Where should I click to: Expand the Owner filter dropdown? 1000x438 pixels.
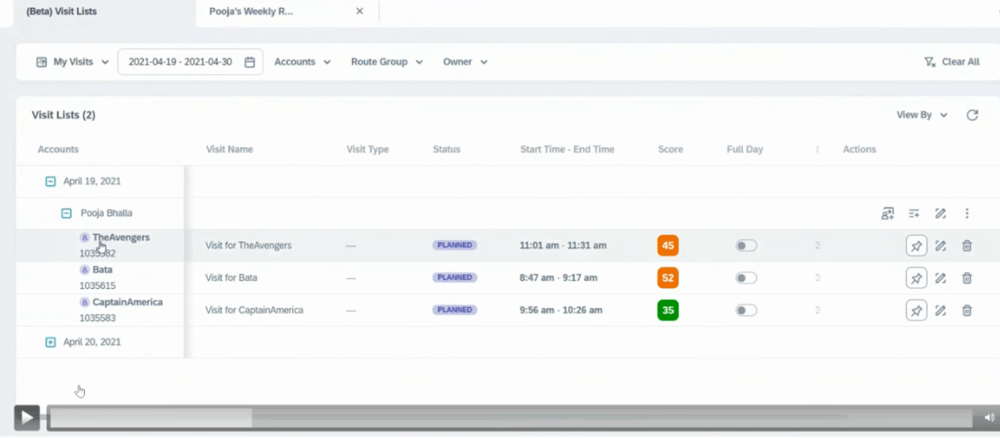pyautogui.click(x=465, y=62)
